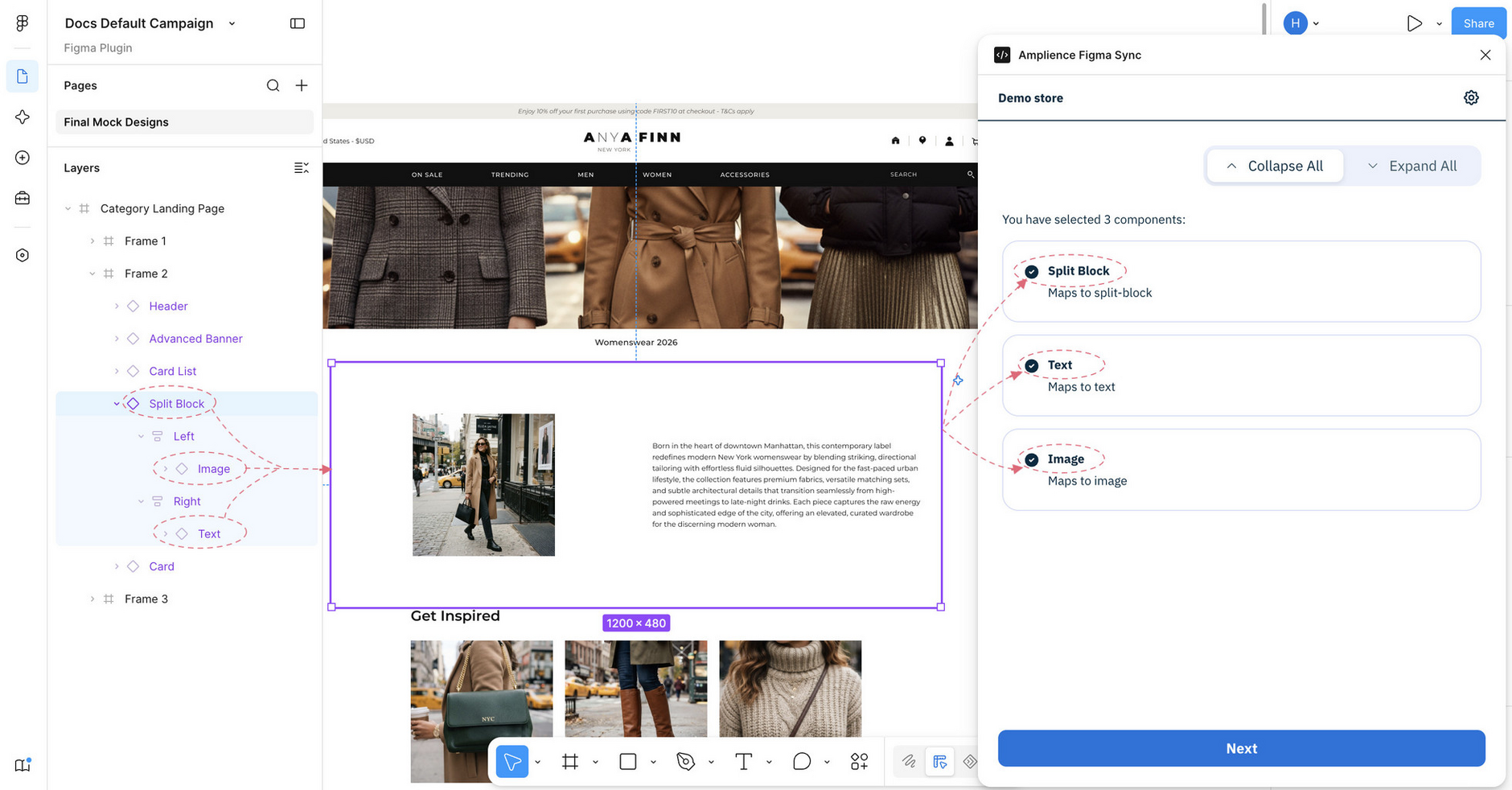Select the Pen tool
Screen dimensions: 1512x790
pos(686,761)
